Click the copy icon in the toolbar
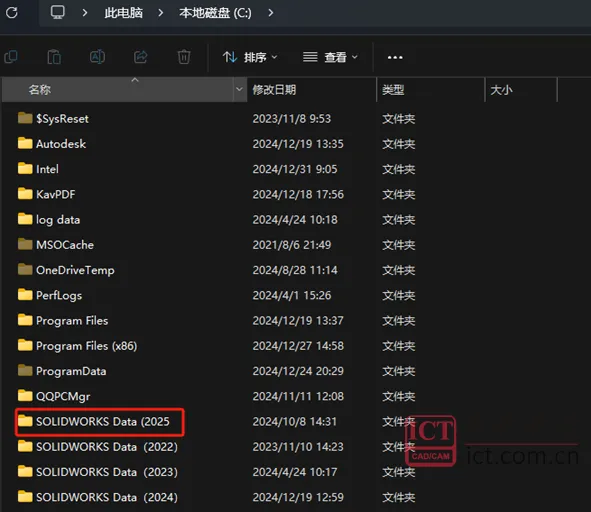The image size is (591, 512). [11, 57]
